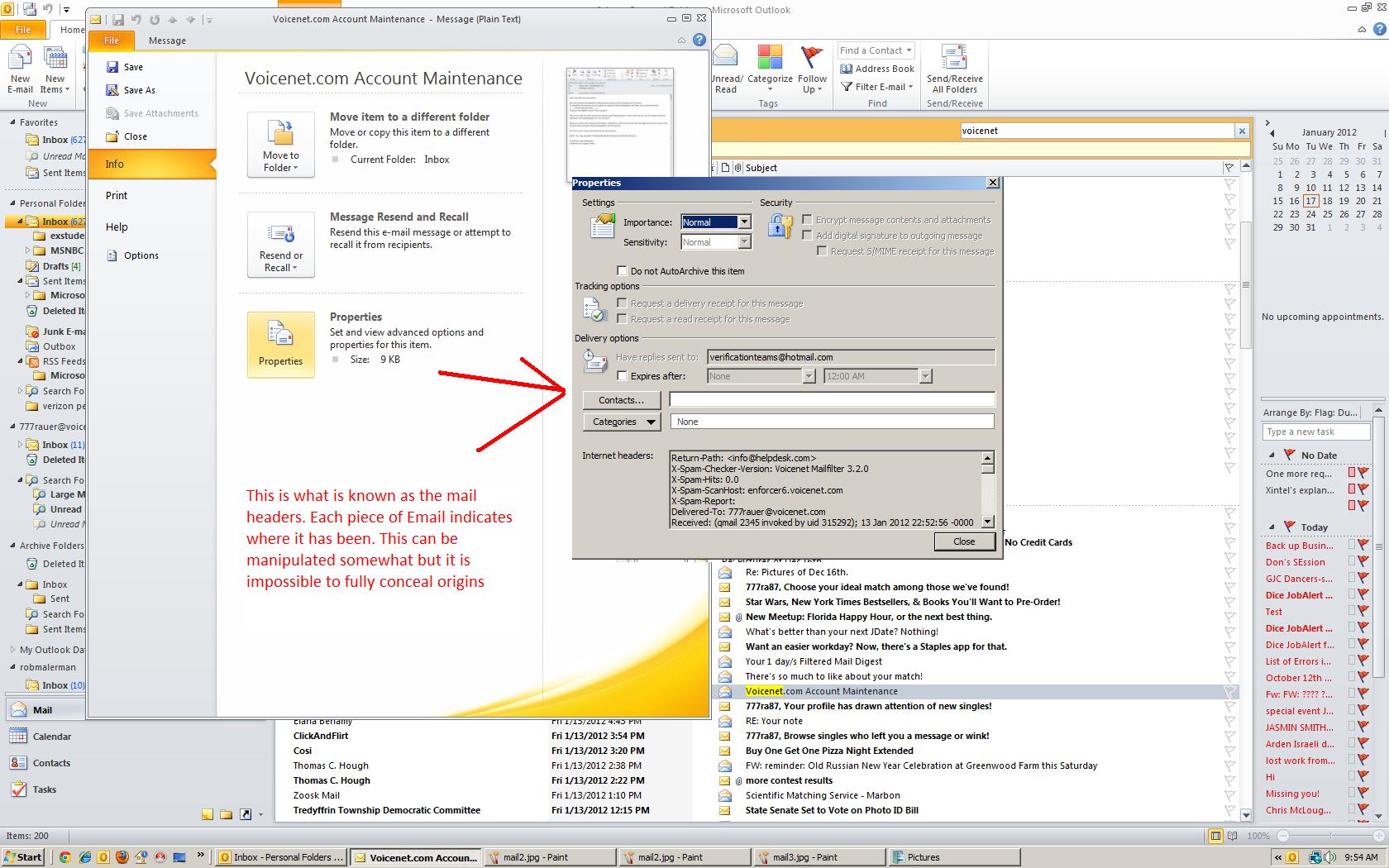Toggle Request a delivery receipt checkbox
This screenshot has width=1389, height=868.
(622, 303)
